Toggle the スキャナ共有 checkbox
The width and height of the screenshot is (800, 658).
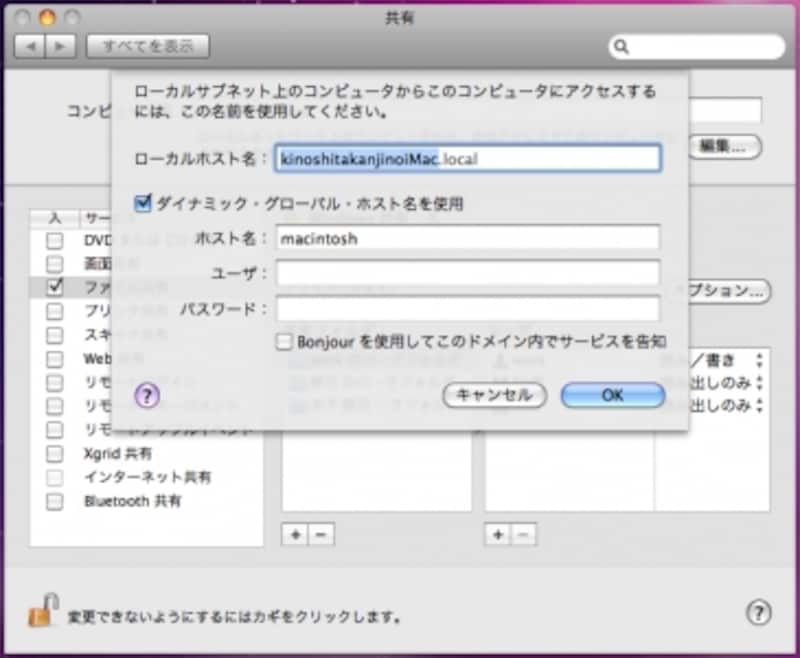point(55,335)
